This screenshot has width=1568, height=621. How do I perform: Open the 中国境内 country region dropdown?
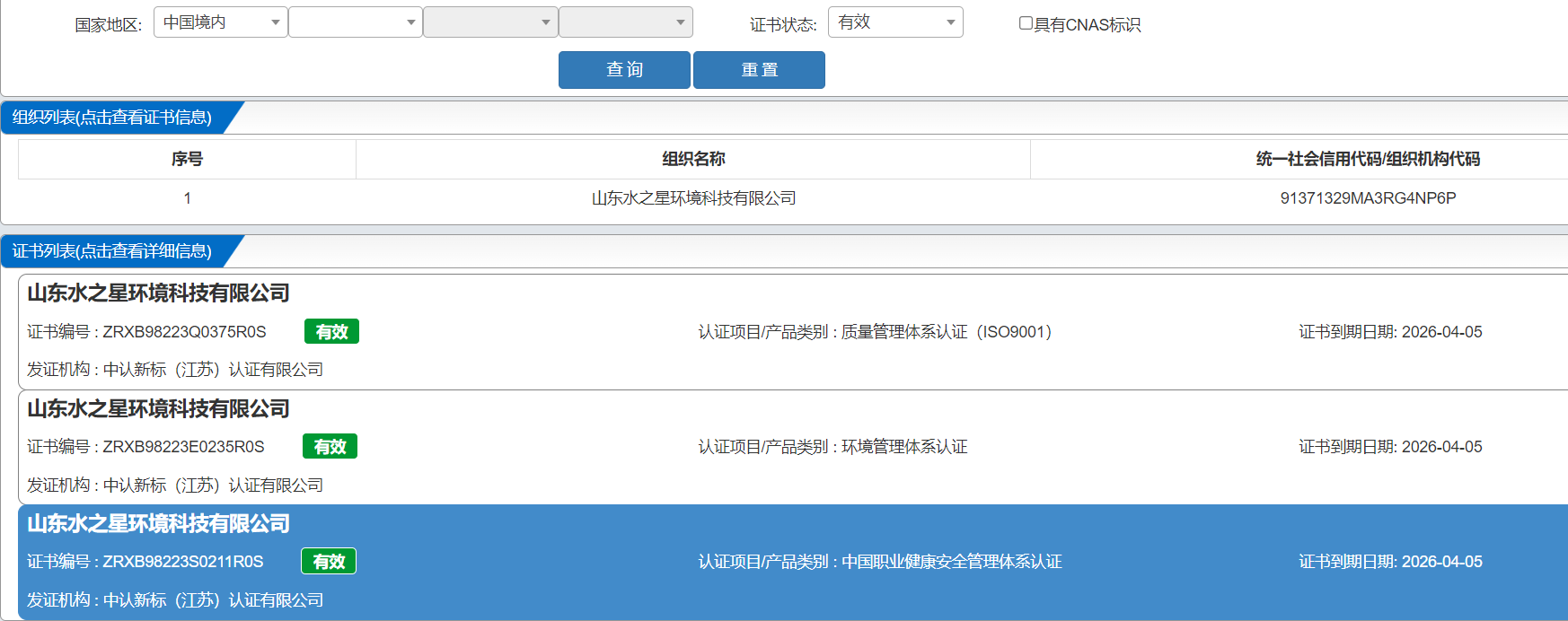221,22
